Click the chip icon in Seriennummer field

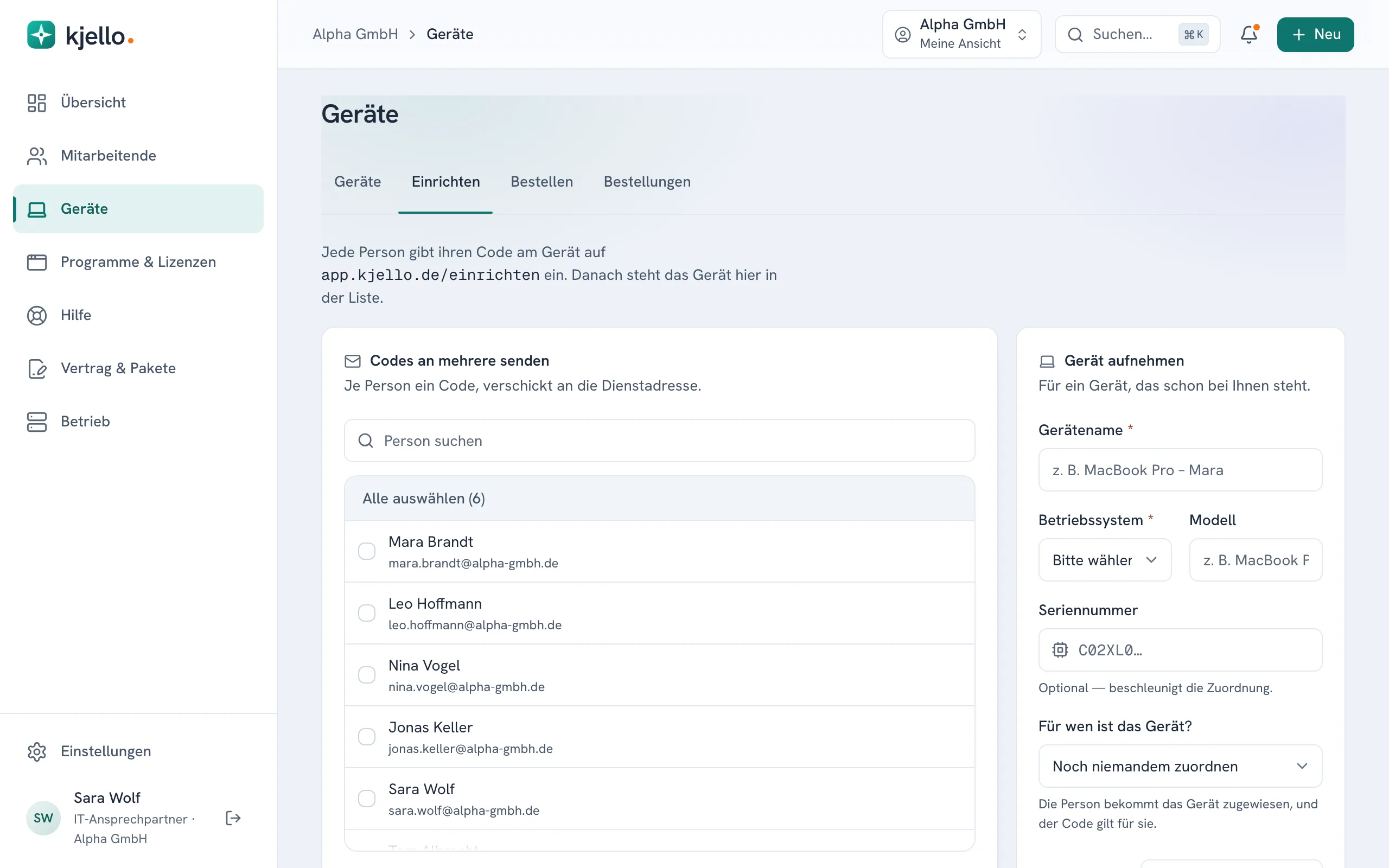pyautogui.click(x=1060, y=650)
